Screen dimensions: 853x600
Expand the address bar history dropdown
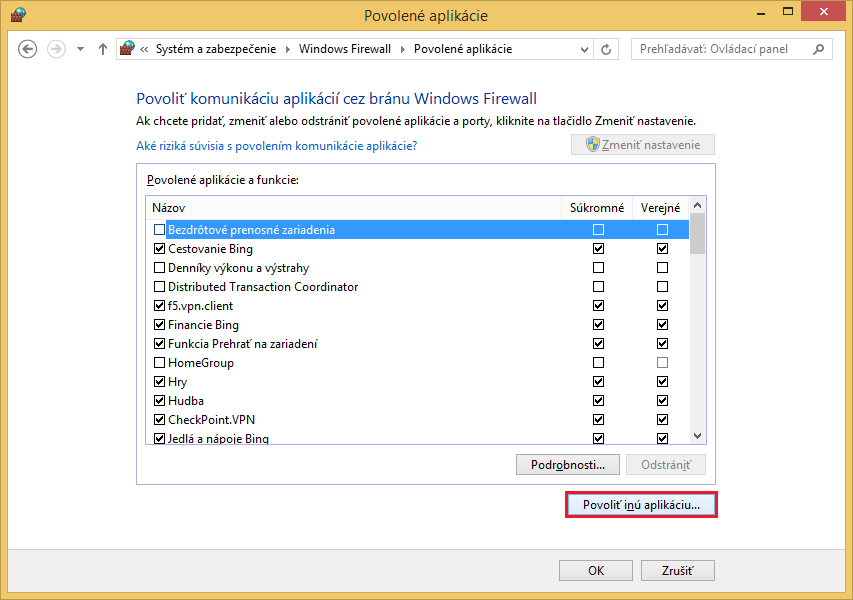coord(582,49)
